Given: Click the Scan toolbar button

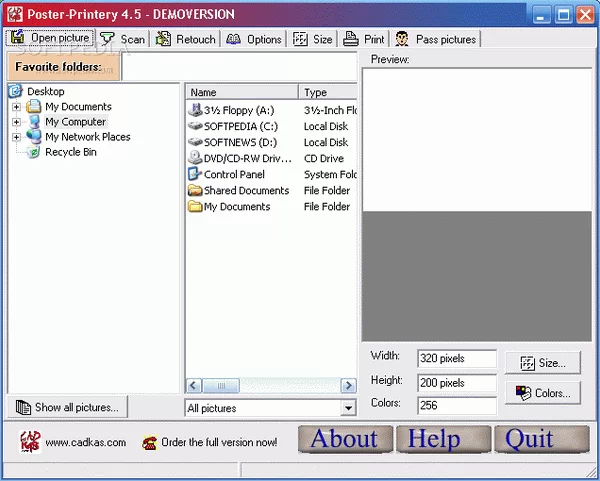Looking at the screenshot, I should 122,39.
